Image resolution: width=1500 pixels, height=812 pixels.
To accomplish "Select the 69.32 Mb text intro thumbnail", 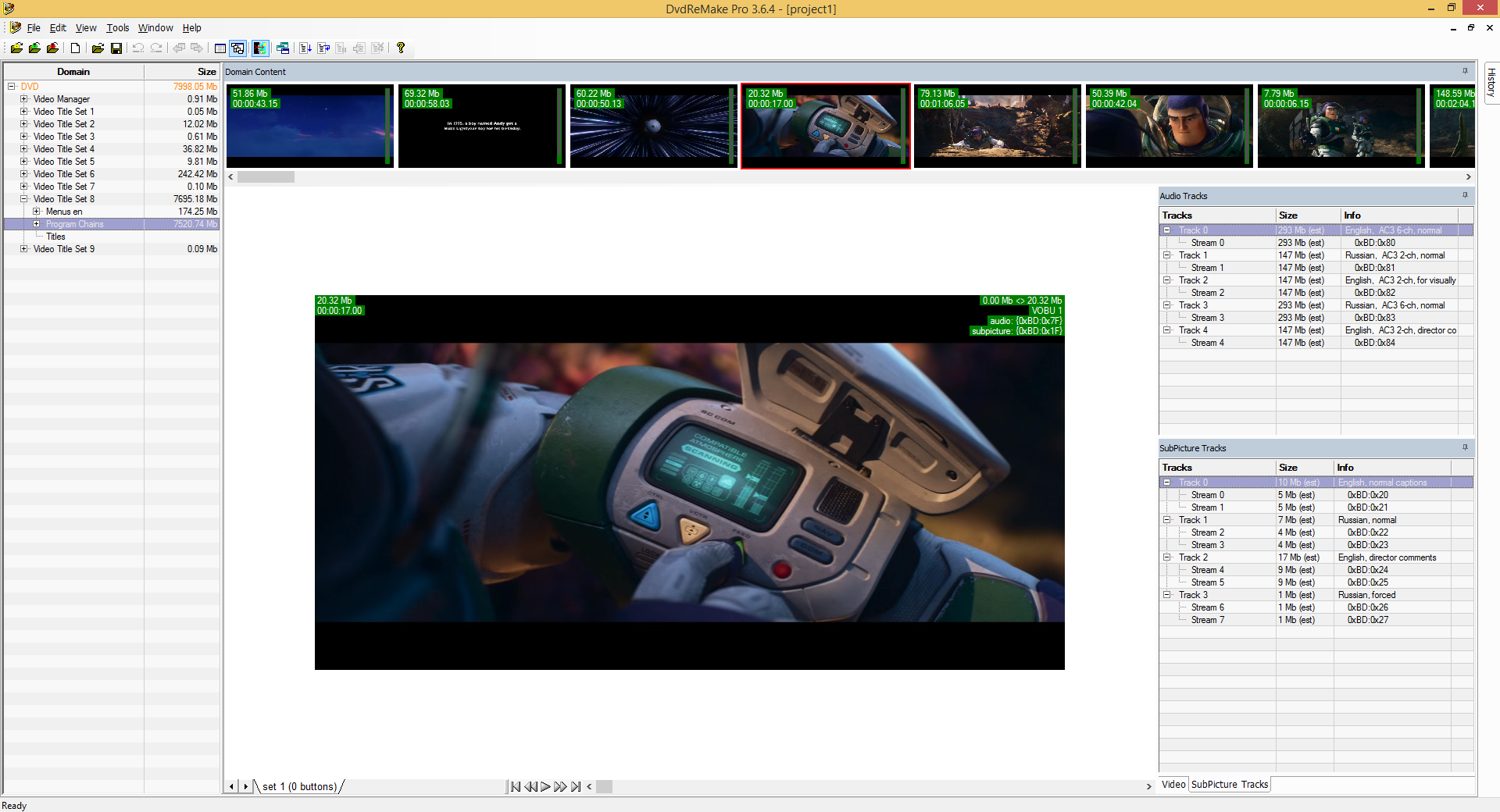I will click(482, 126).
